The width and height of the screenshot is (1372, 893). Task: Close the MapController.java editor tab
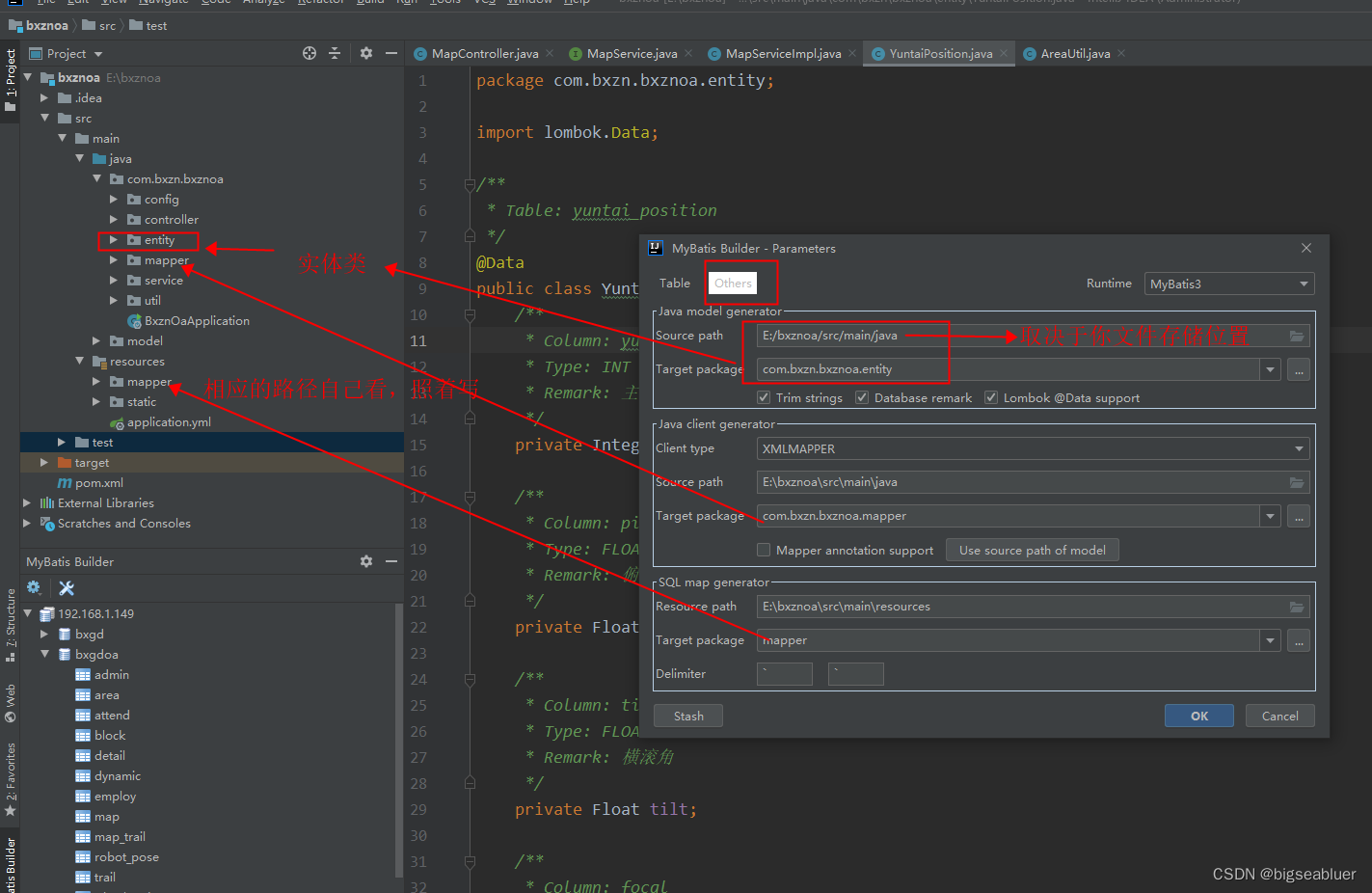click(550, 53)
